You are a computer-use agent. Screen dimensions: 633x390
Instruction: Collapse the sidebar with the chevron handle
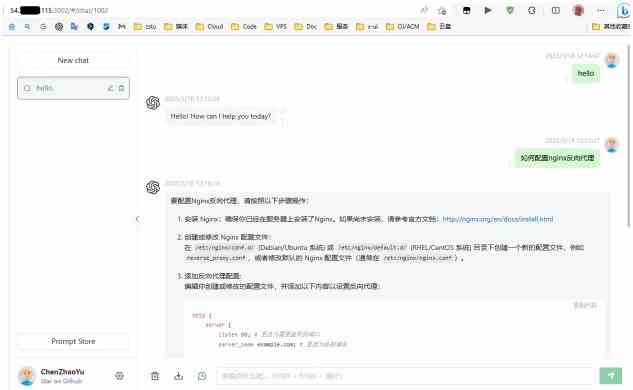(x=138, y=219)
